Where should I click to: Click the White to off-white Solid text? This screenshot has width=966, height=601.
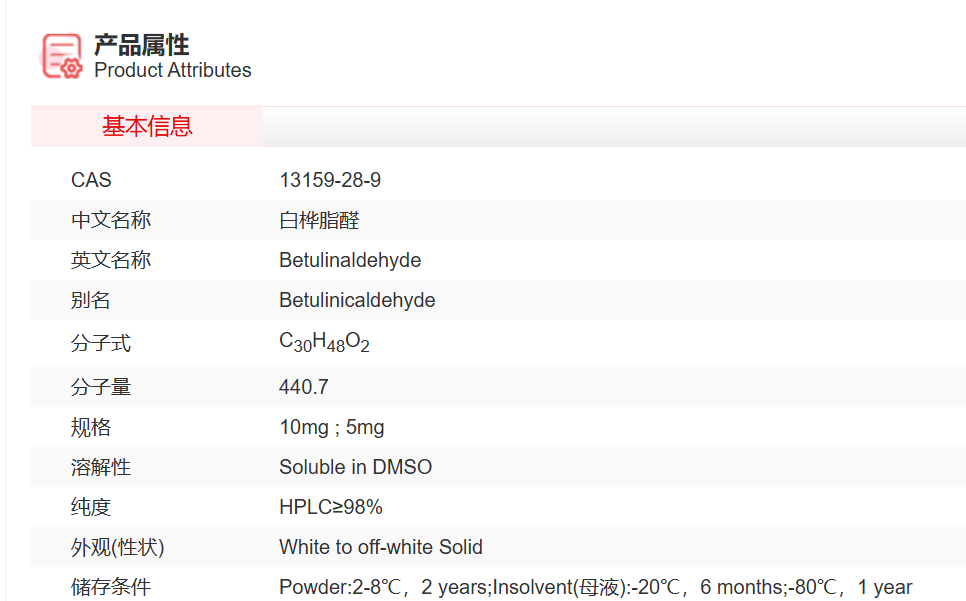coord(380,547)
